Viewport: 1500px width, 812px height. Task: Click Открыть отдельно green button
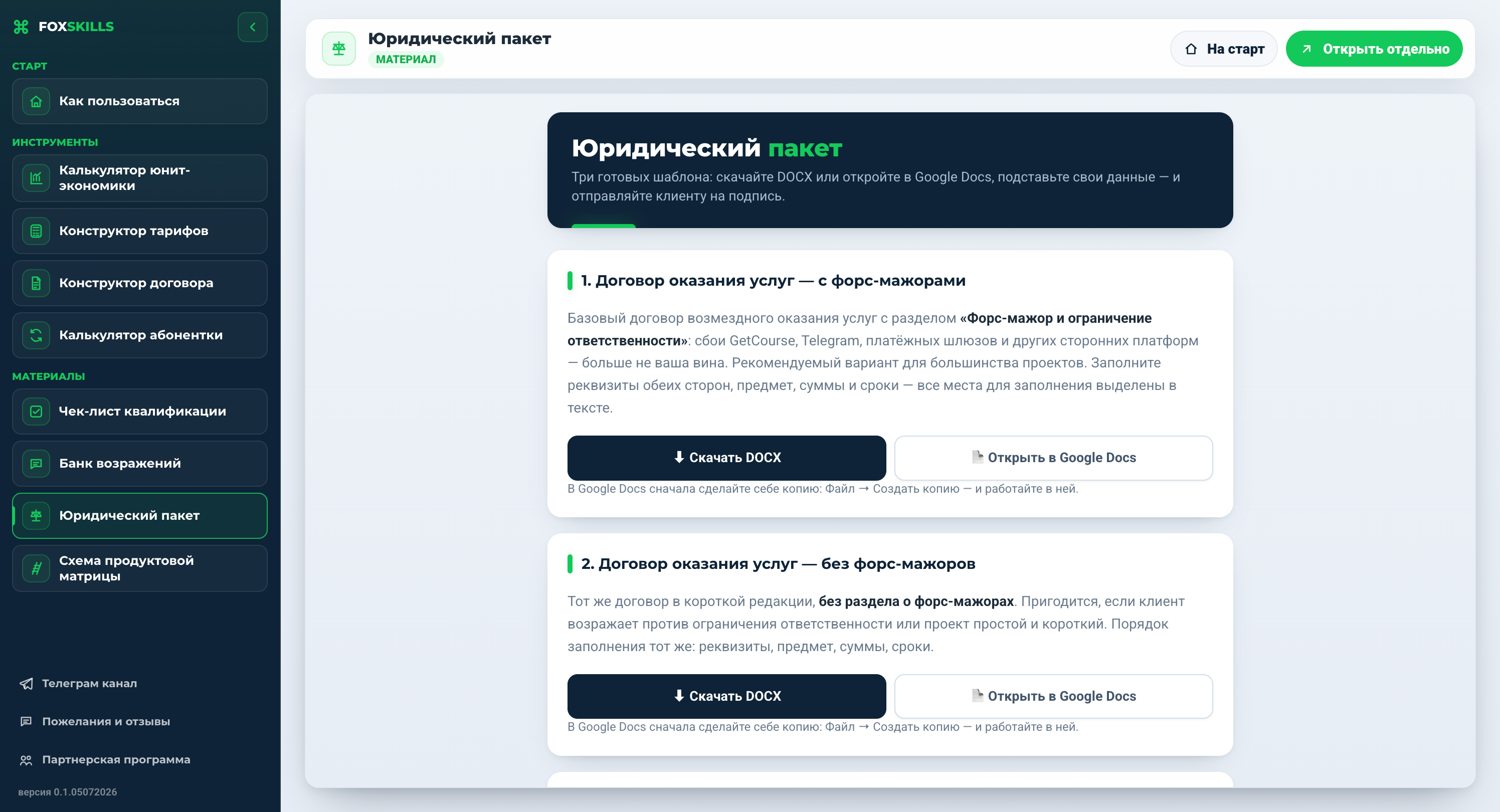point(1374,49)
